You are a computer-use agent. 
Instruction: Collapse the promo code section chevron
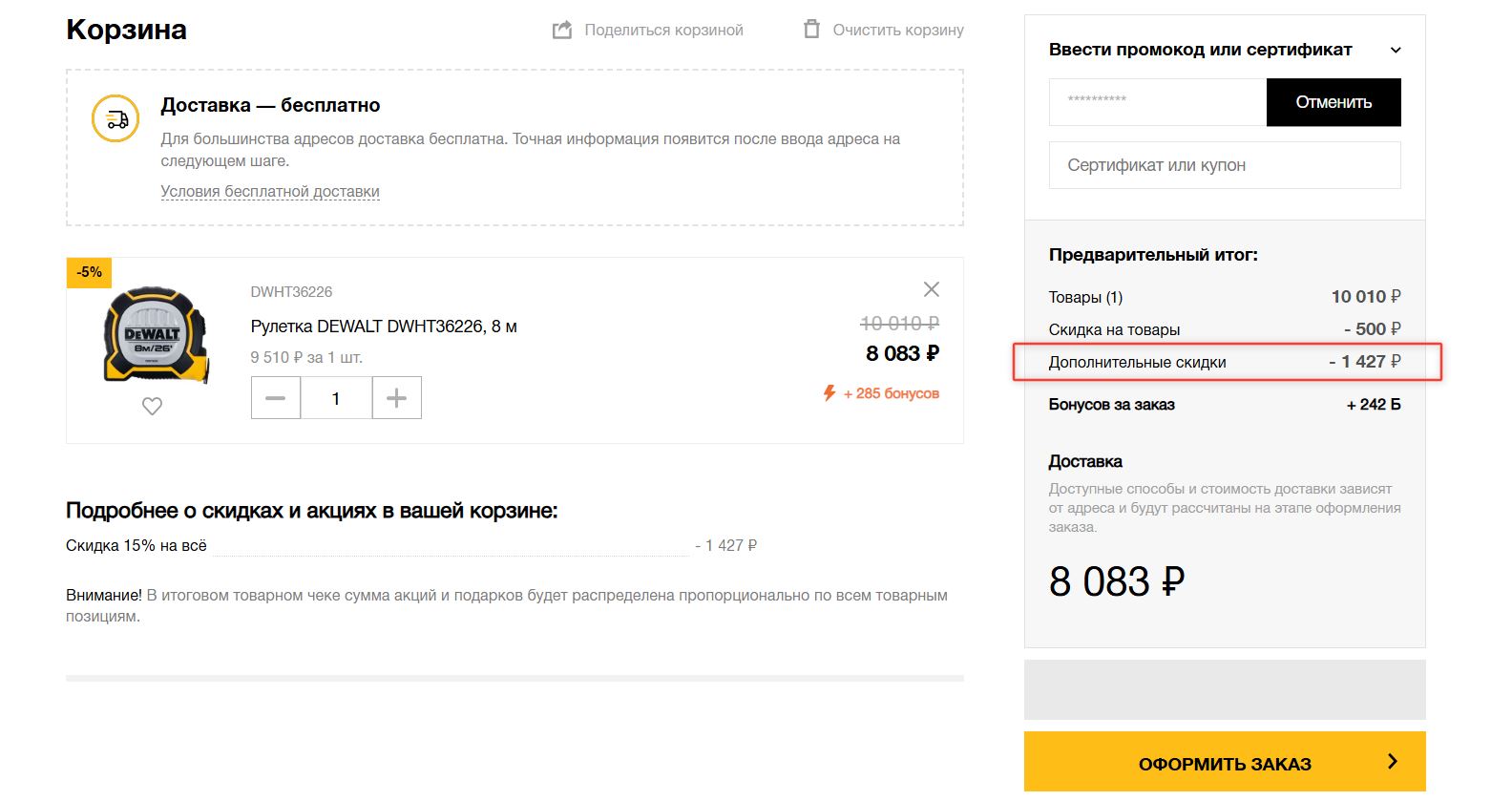tap(1396, 51)
